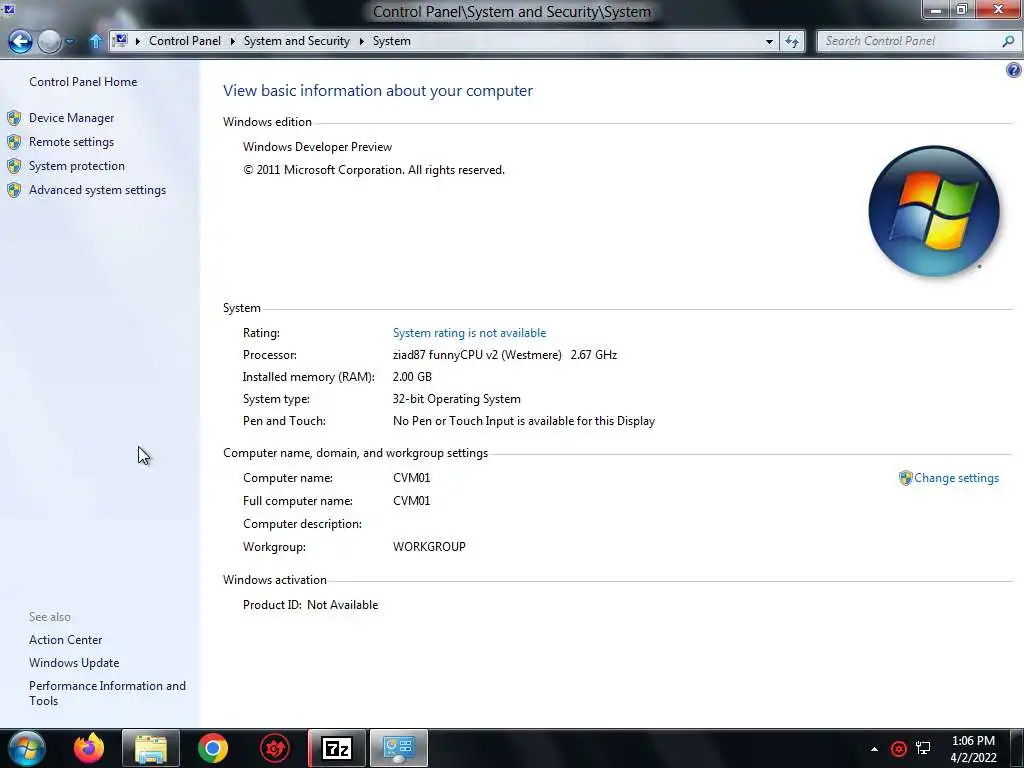The image size is (1024, 768).
Task: Select the System breadcrumb item
Action: pos(392,40)
